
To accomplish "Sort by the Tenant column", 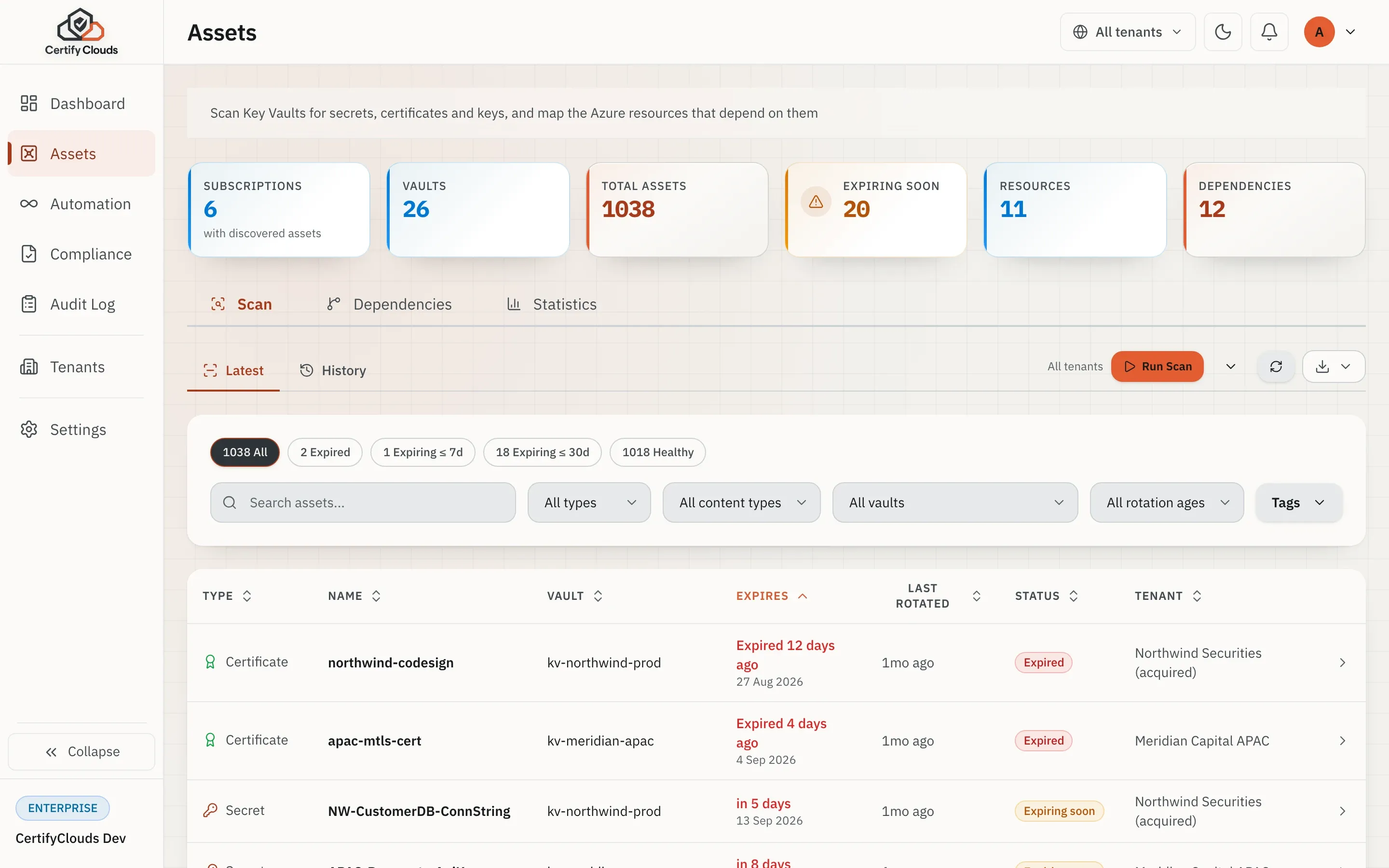I will click(x=1168, y=596).
